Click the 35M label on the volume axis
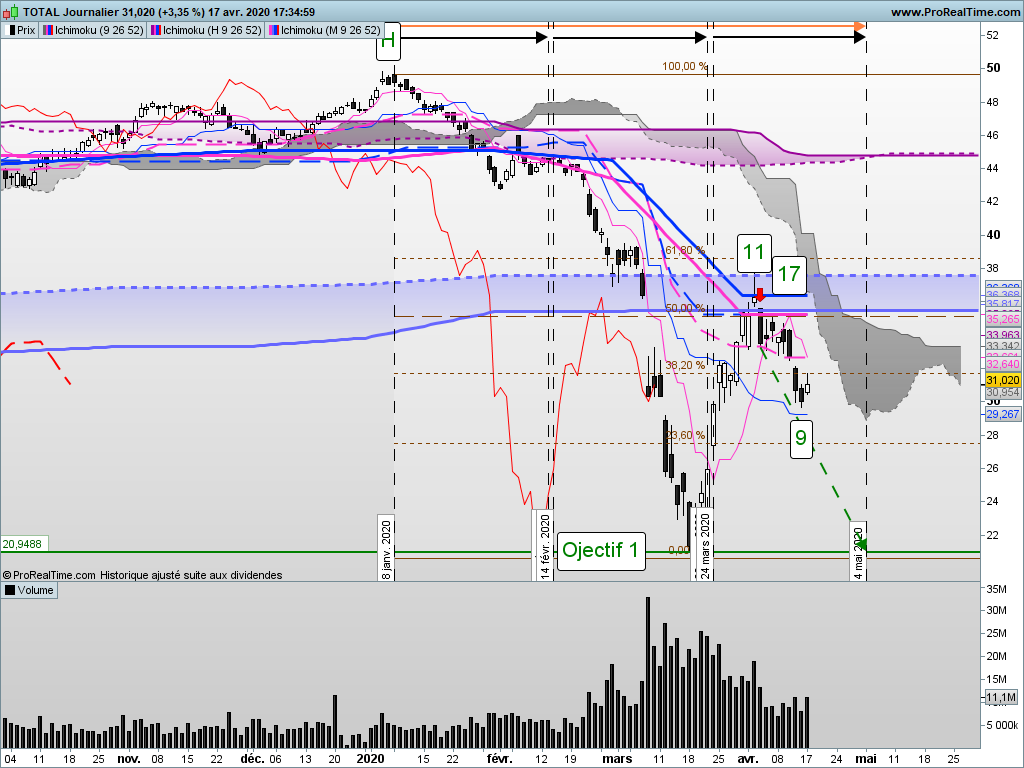The height and width of the screenshot is (768, 1024). click(x=997, y=589)
